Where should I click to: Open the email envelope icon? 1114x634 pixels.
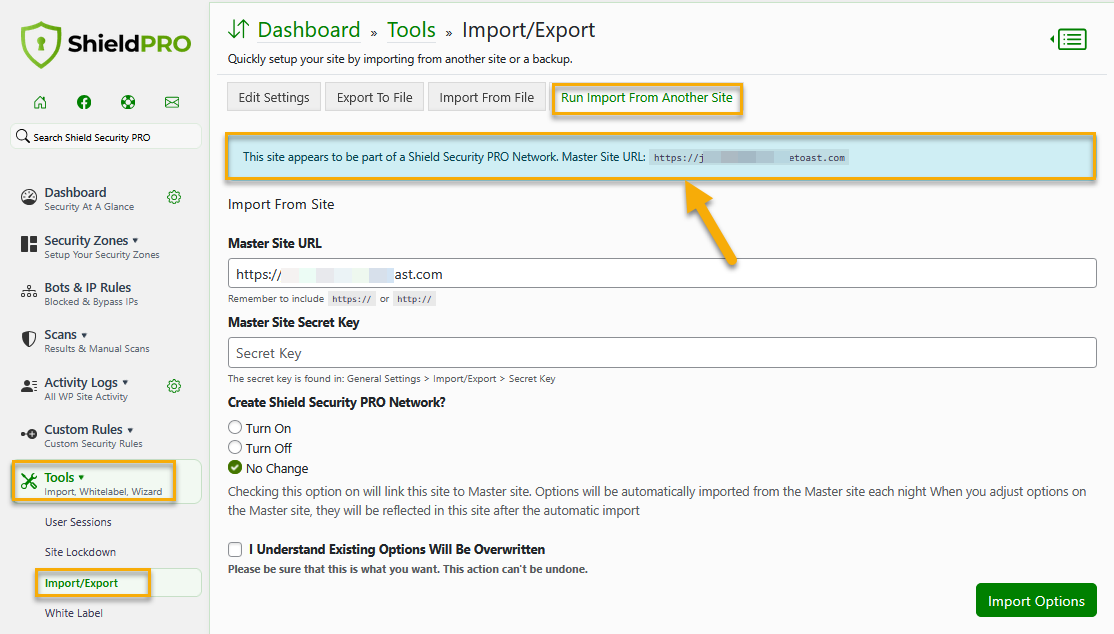(x=172, y=102)
